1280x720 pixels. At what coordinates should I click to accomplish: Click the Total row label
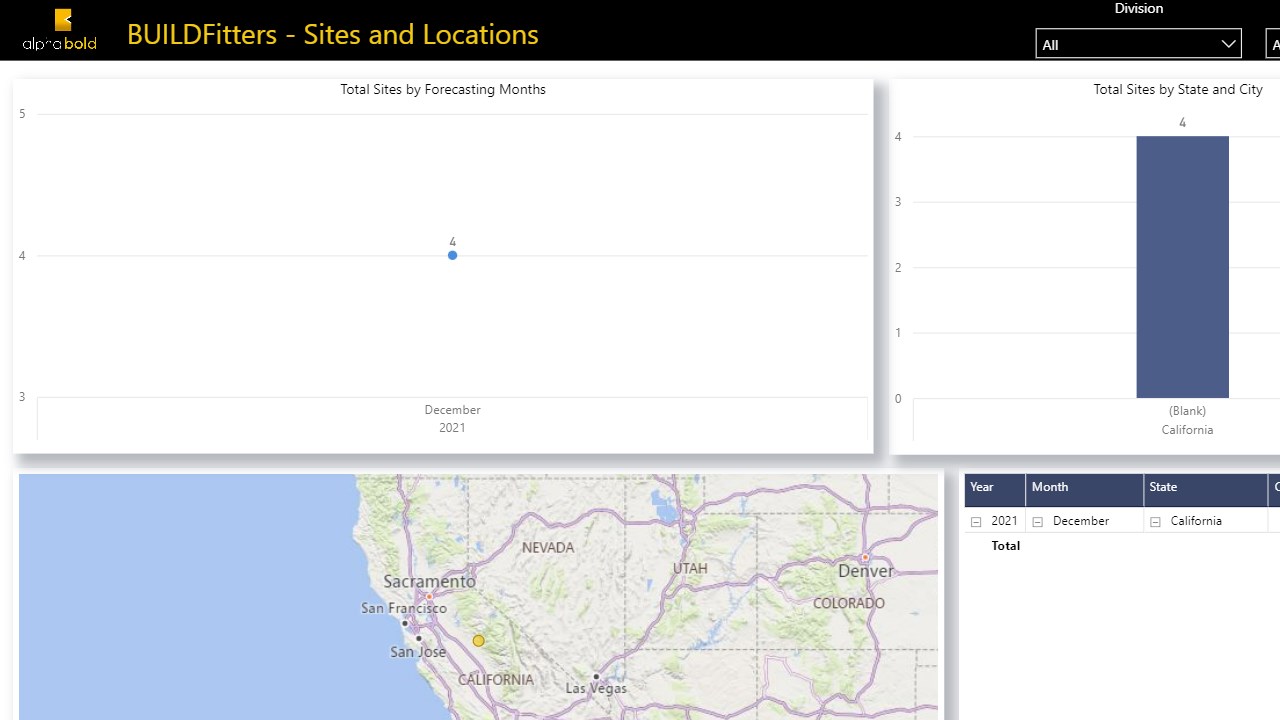click(1005, 546)
